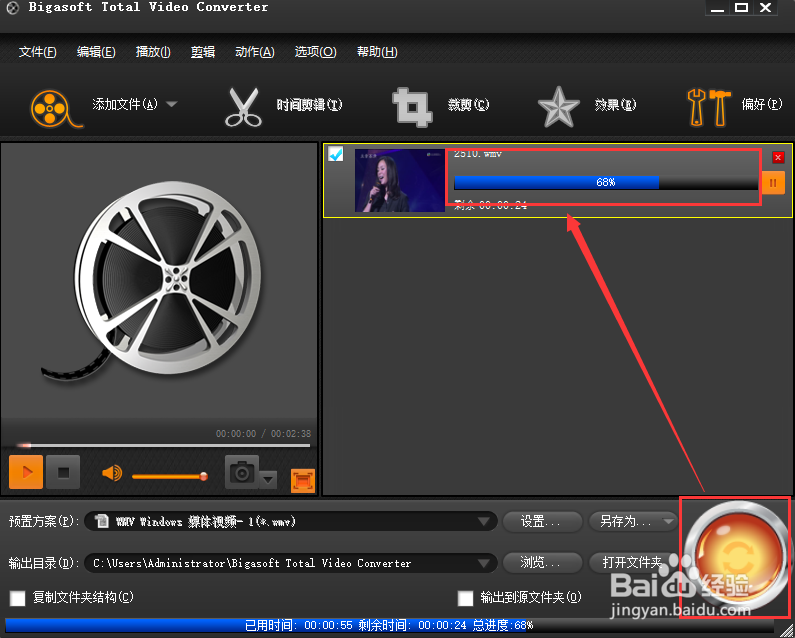
Task: Click the Open Folder button
Action: click(632, 563)
